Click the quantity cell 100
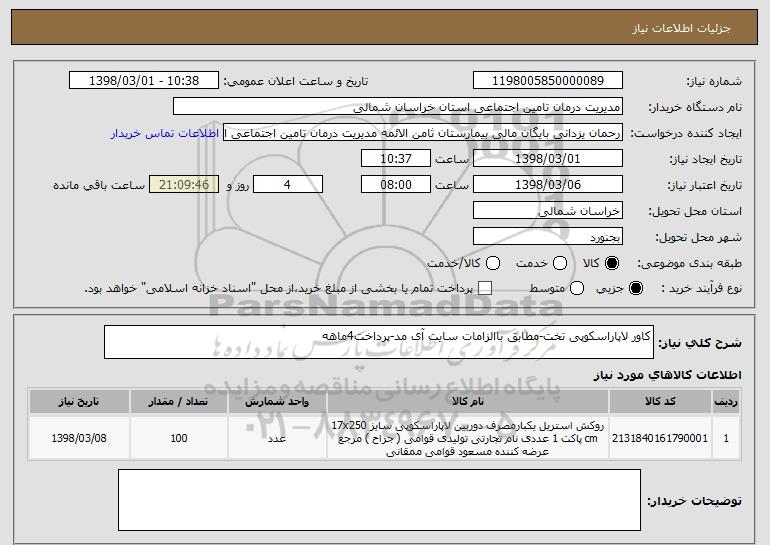The image size is (770, 545). pos(178,438)
